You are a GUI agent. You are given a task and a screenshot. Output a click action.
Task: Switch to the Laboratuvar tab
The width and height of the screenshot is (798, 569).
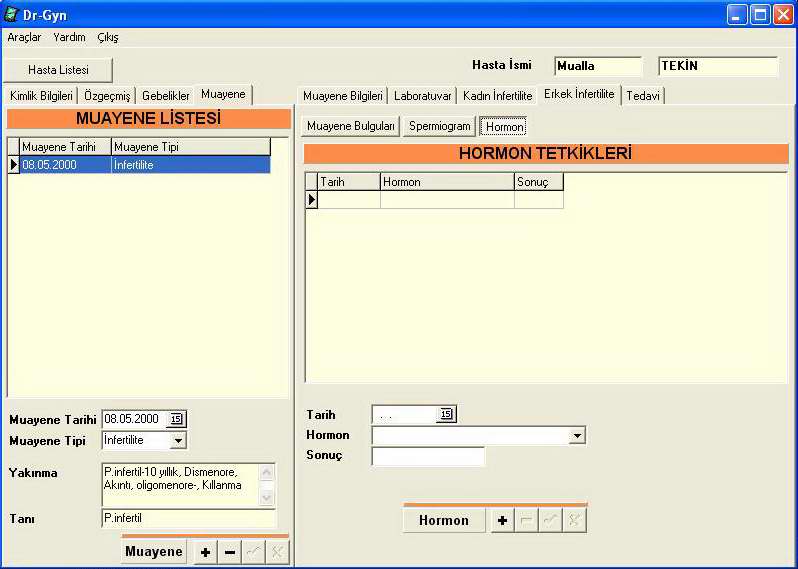[422, 96]
